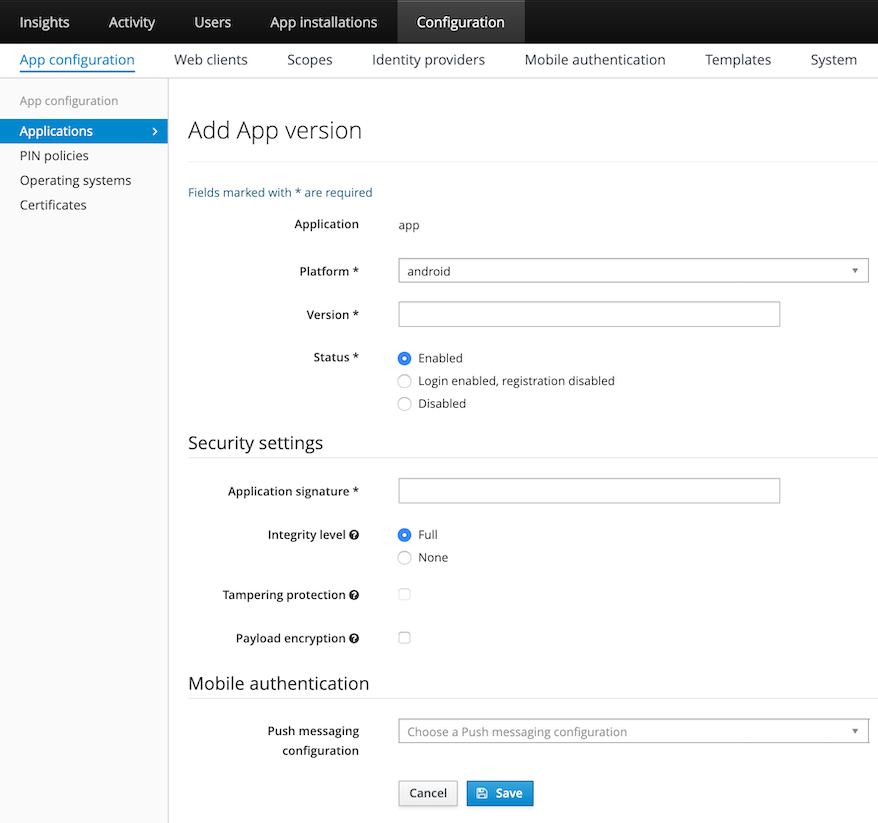Click the arrow on Applications sidebar entry
Viewport: 878px width, 823px height.
[156, 130]
